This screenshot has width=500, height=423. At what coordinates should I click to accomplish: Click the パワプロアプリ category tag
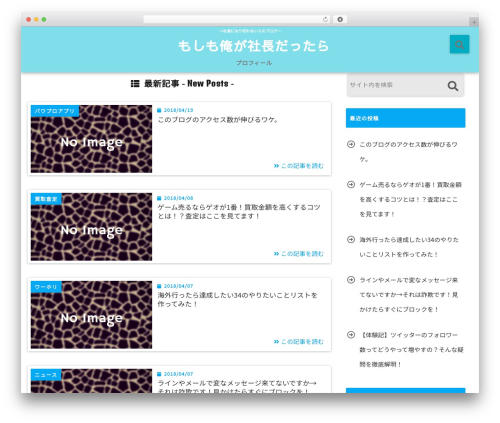tap(55, 111)
